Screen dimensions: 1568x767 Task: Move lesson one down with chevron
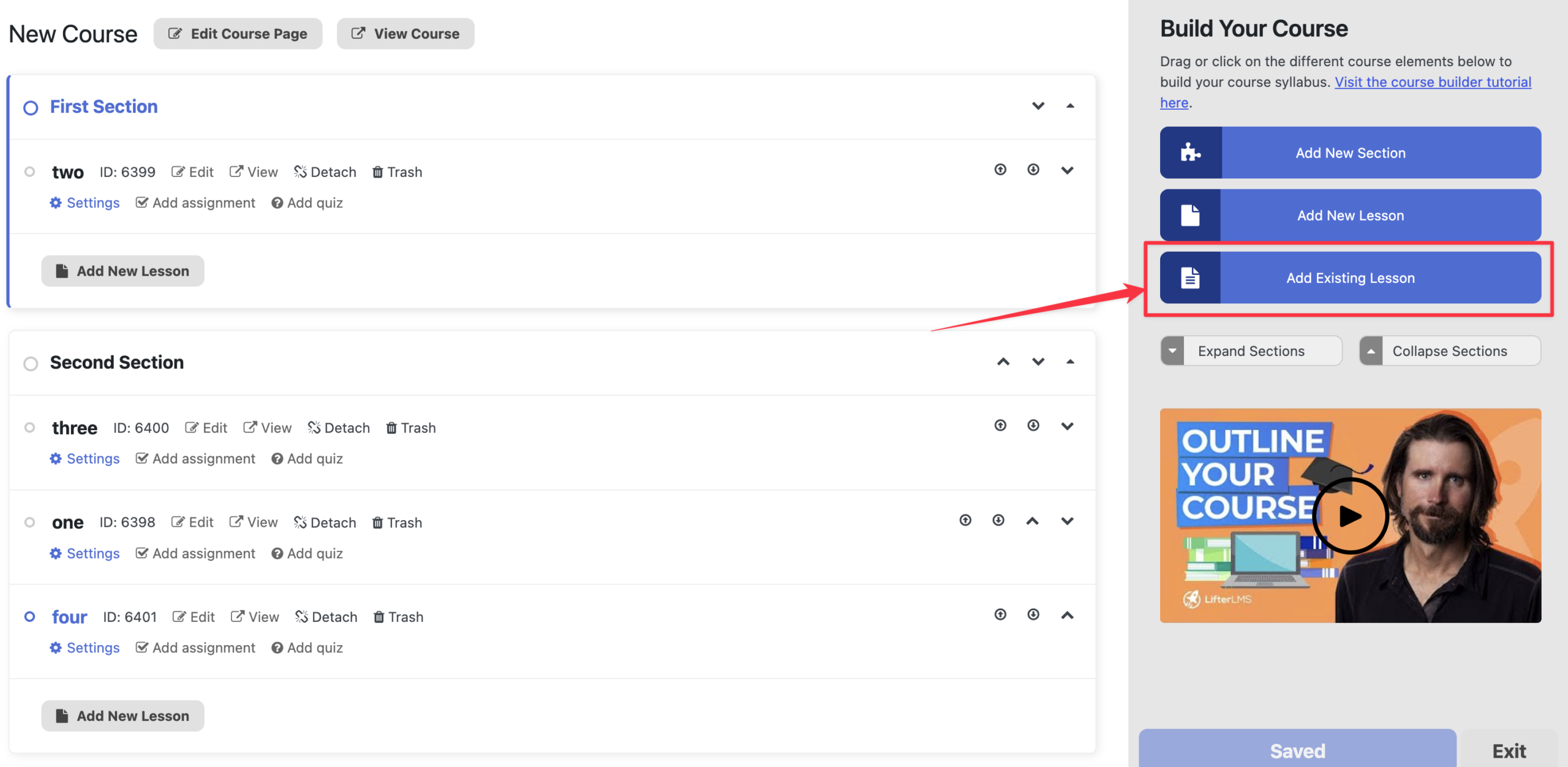click(x=1068, y=521)
